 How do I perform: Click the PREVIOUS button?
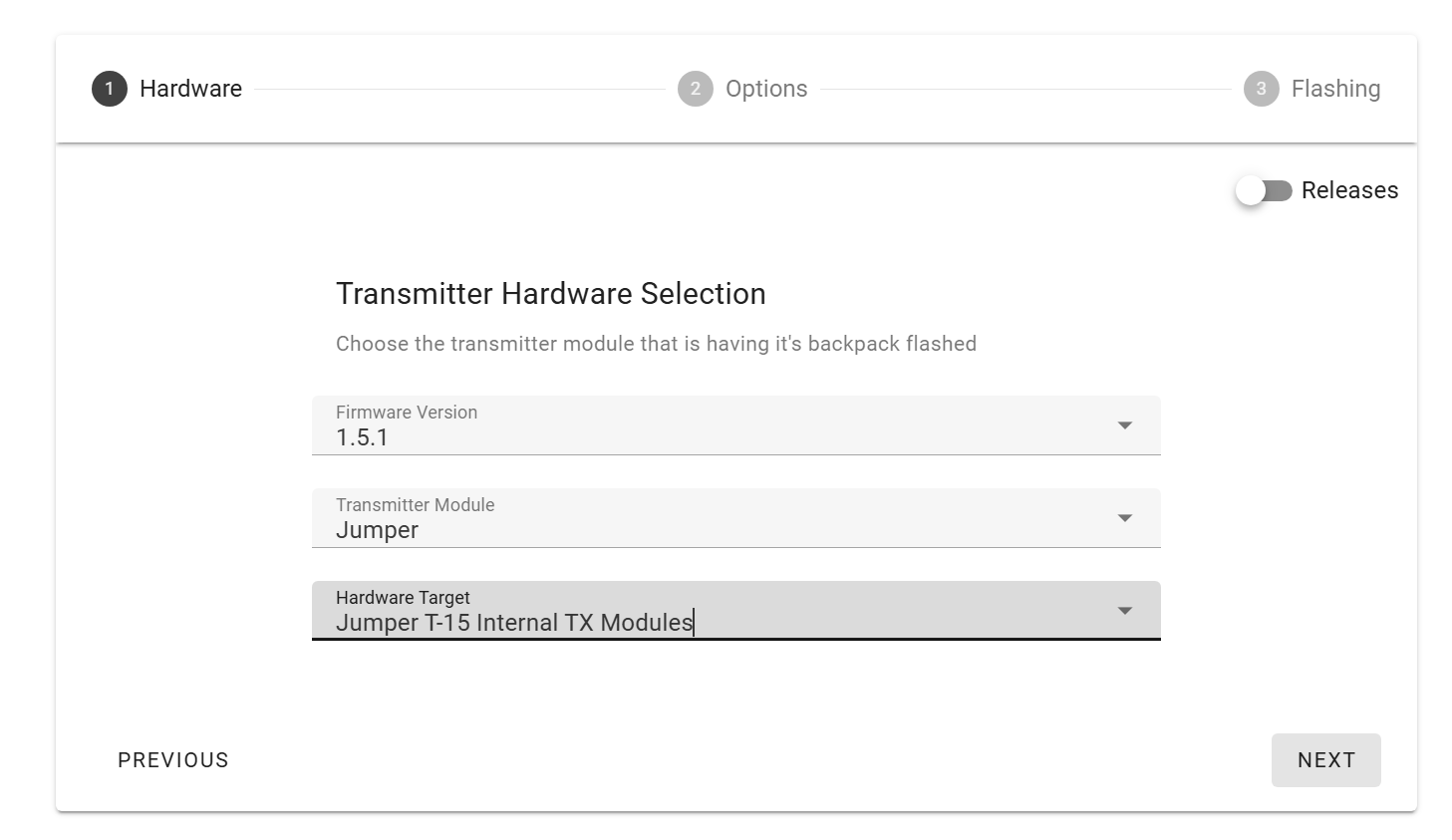173,760
